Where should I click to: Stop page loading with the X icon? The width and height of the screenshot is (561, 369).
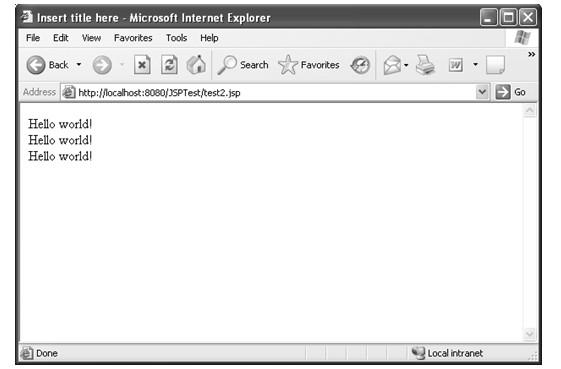pos(142,65)
